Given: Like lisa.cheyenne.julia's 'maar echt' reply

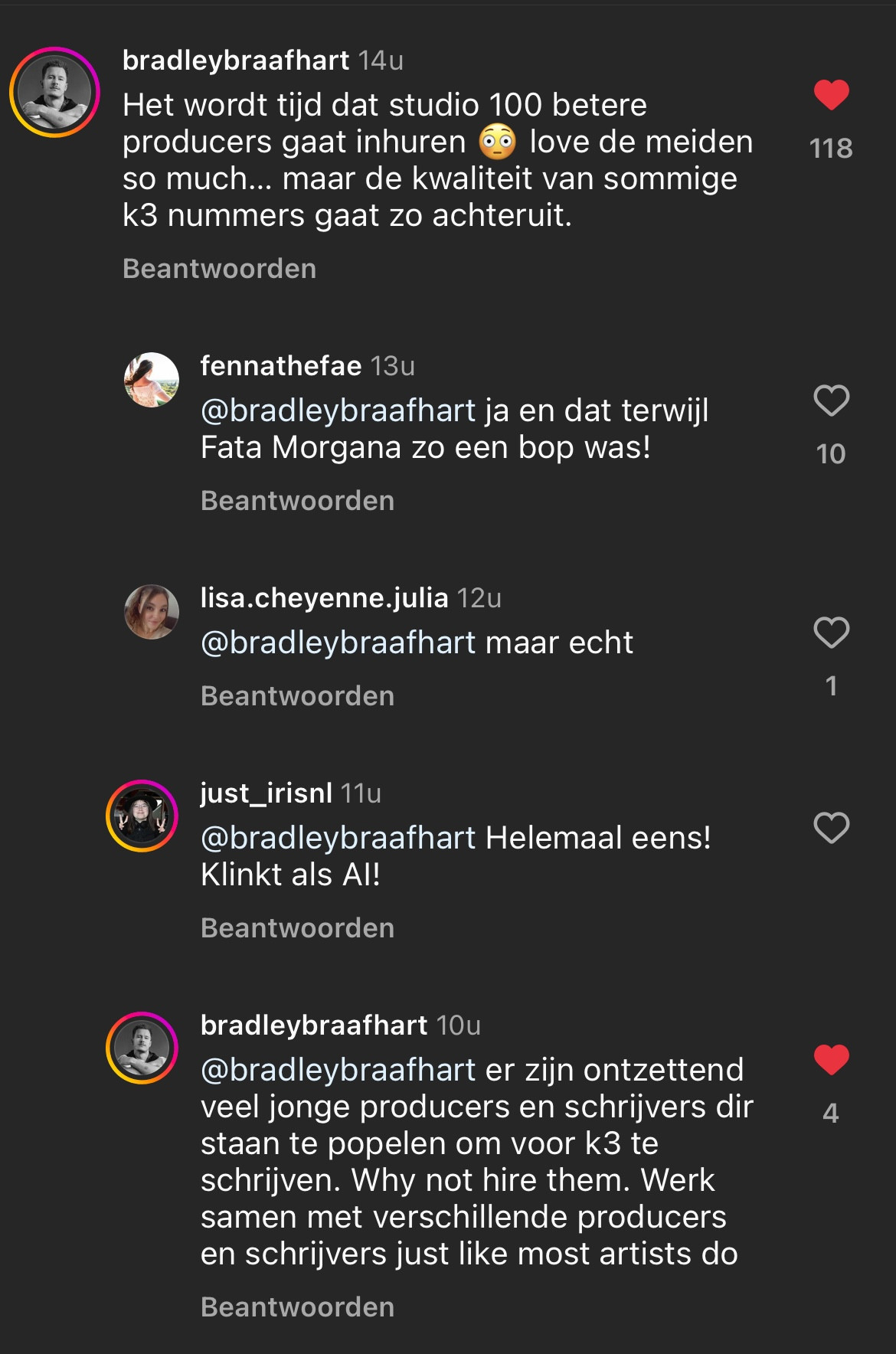Looking at the screenshot, I should click(x=831, y=633).
